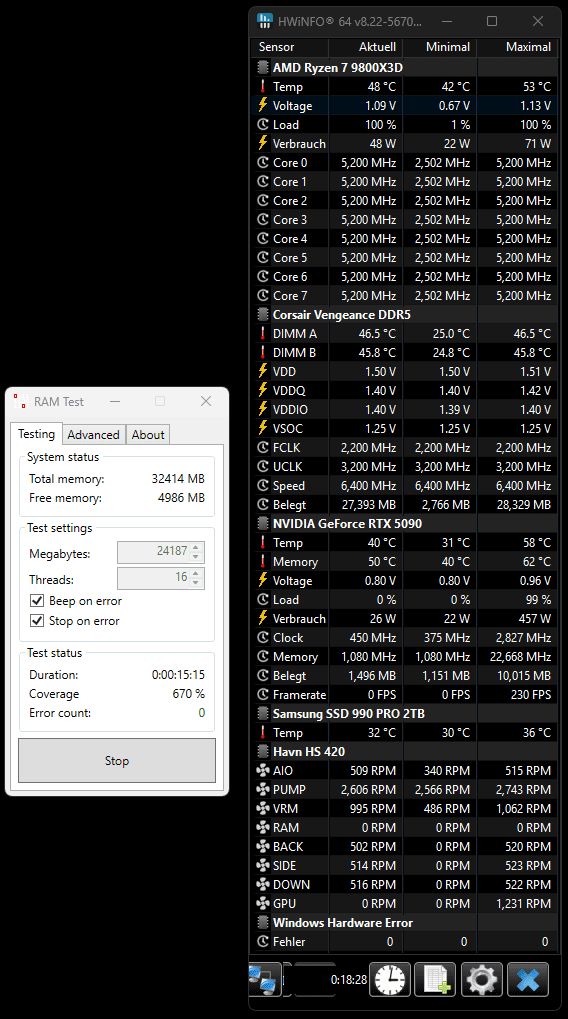Toggle the Beep on error checkbox
The image size is (568, 1019).
point(37,600)
